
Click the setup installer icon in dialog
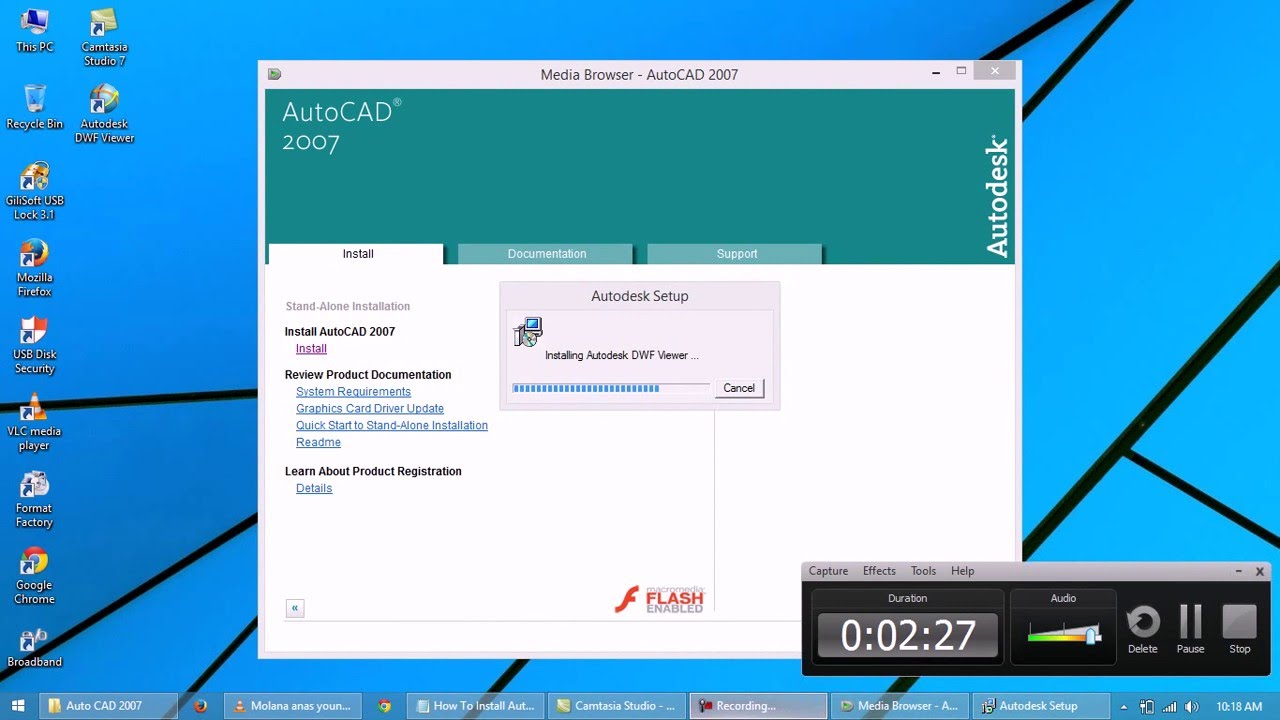coord(527,332)
